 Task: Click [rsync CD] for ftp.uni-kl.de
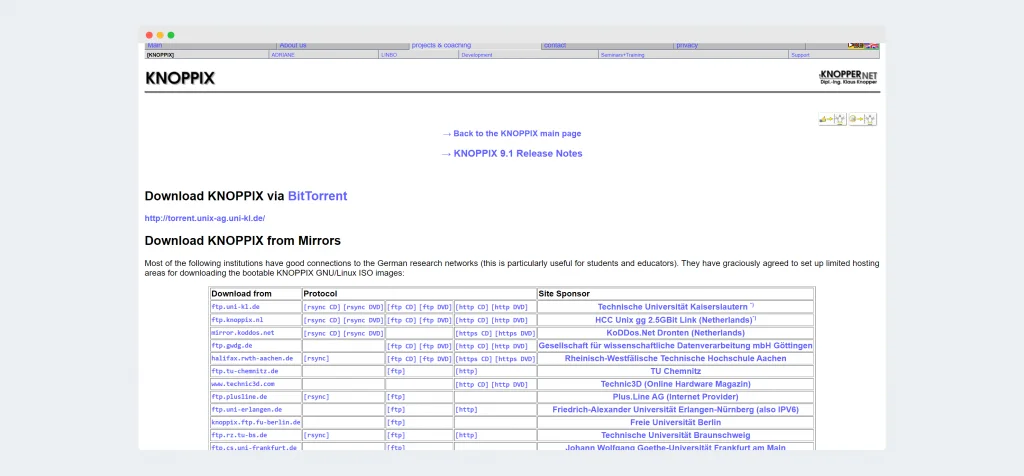[323, 307]
